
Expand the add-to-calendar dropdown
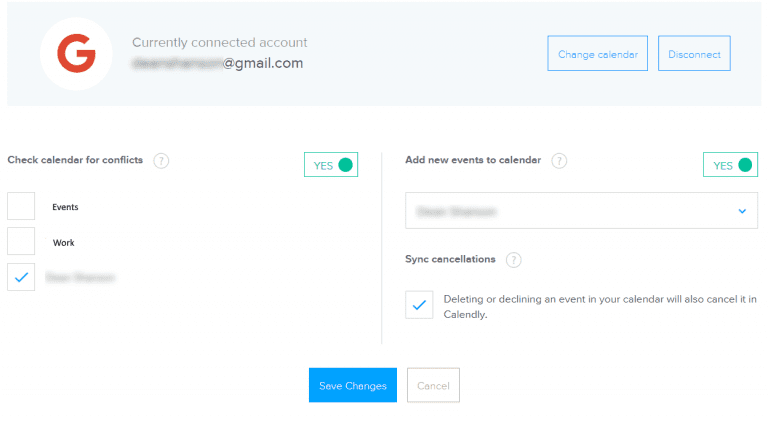tap(581, 211)
